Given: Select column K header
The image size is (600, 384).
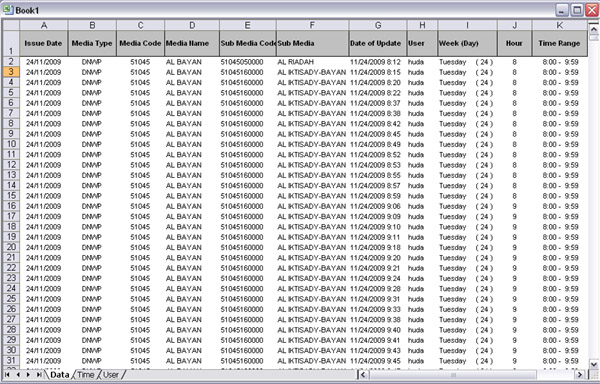Looking at the screenshot, I should (x=559, y=25).
